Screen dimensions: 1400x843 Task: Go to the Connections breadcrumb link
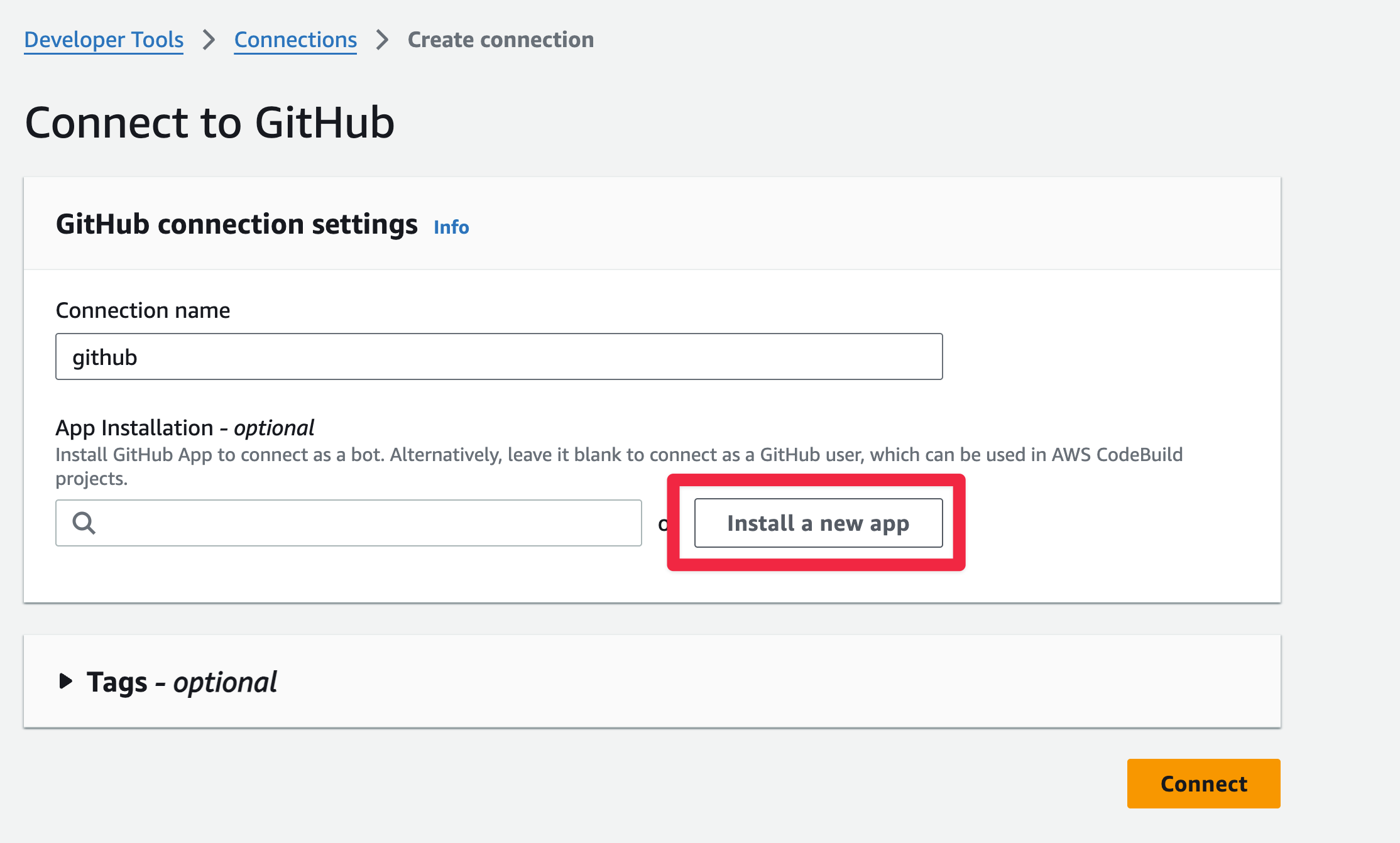295,40
